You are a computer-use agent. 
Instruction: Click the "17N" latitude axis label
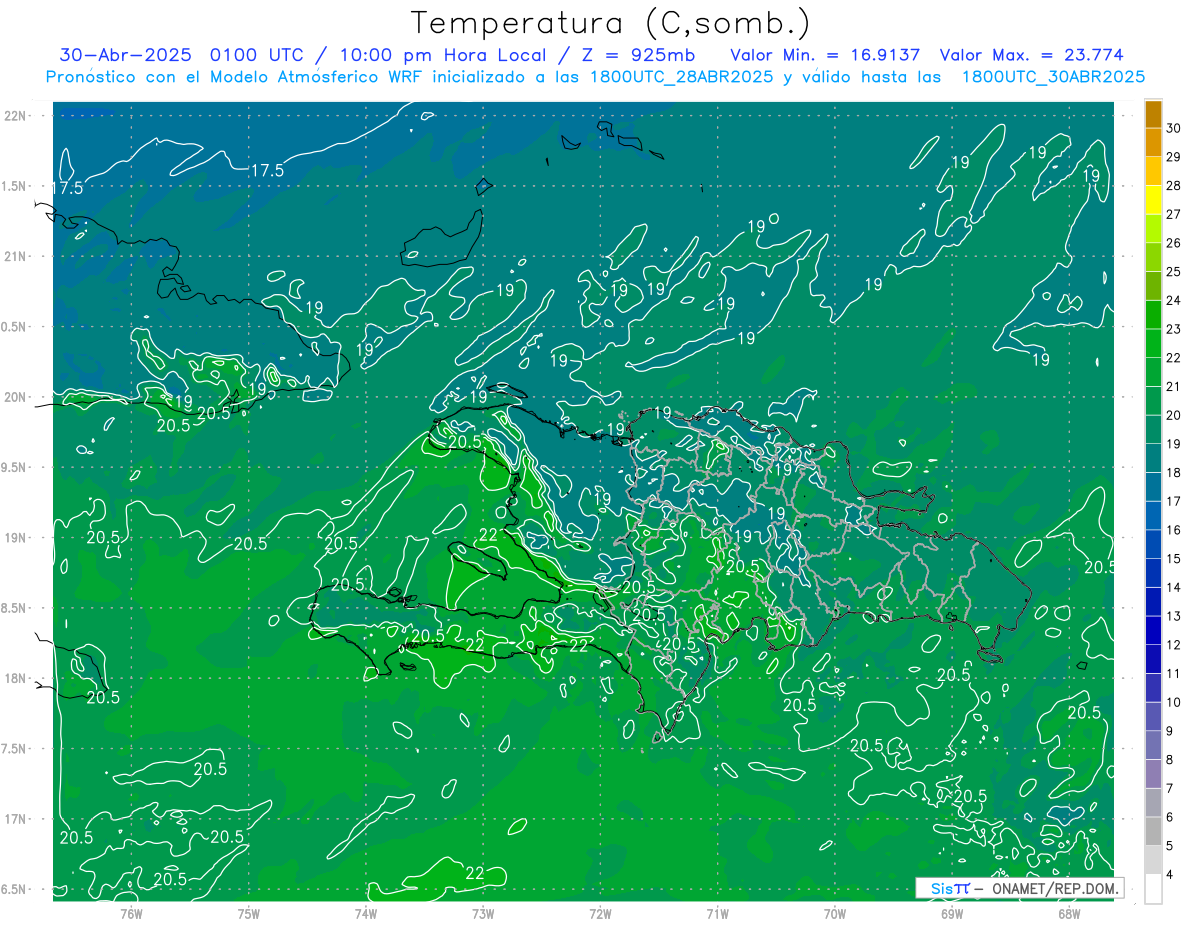pos(15,819)
